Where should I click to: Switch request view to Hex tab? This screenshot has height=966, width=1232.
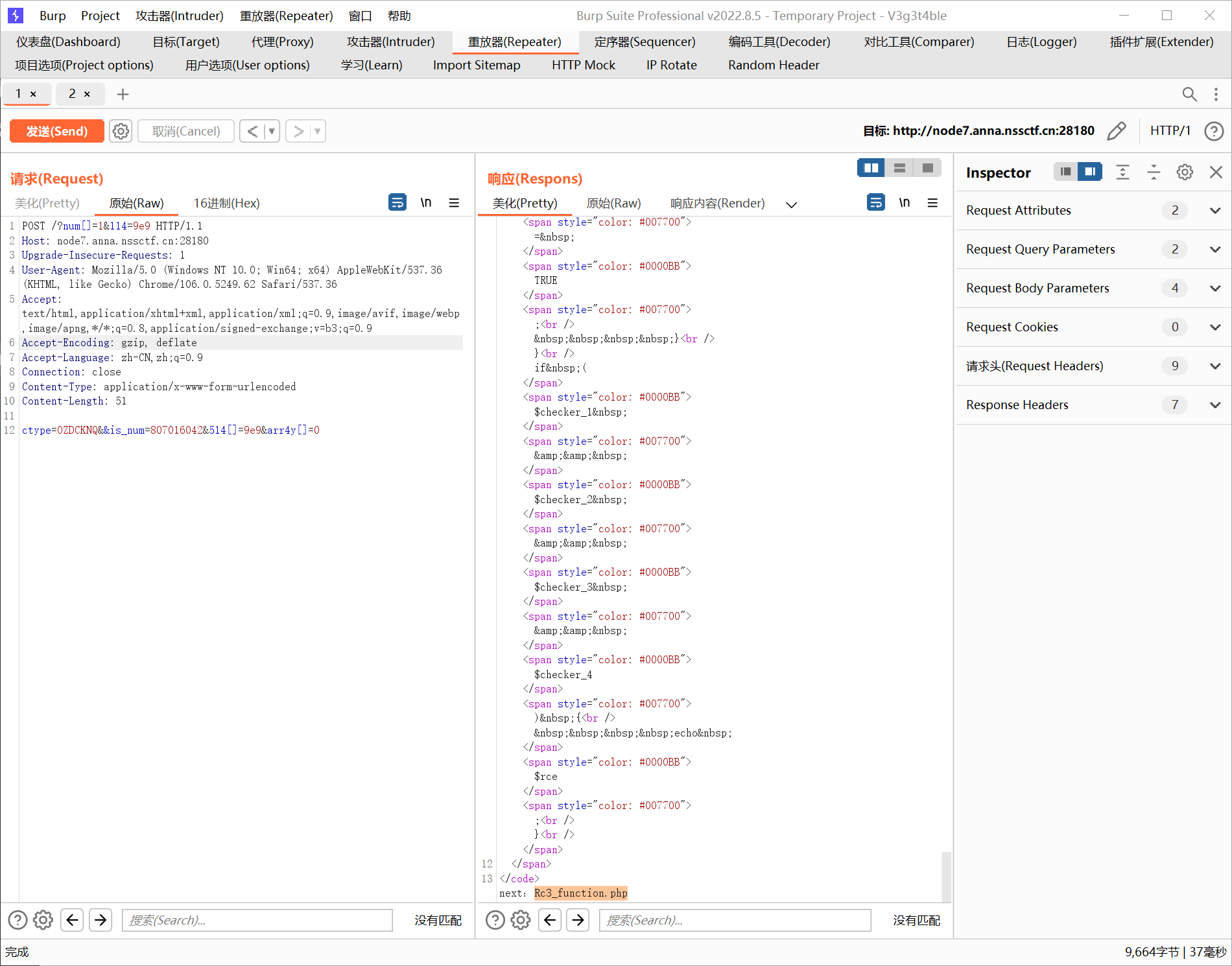tap(227, 204)
